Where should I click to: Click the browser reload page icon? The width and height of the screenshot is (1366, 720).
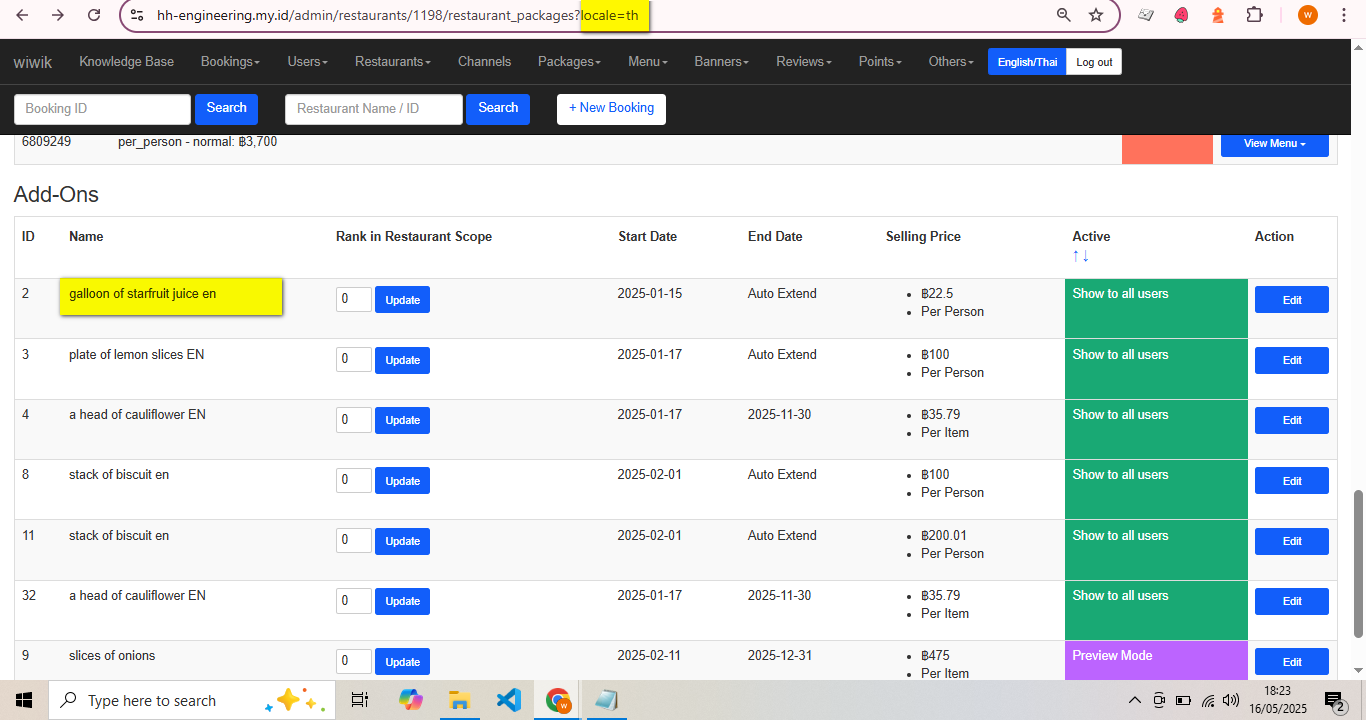tap(94, 15)
